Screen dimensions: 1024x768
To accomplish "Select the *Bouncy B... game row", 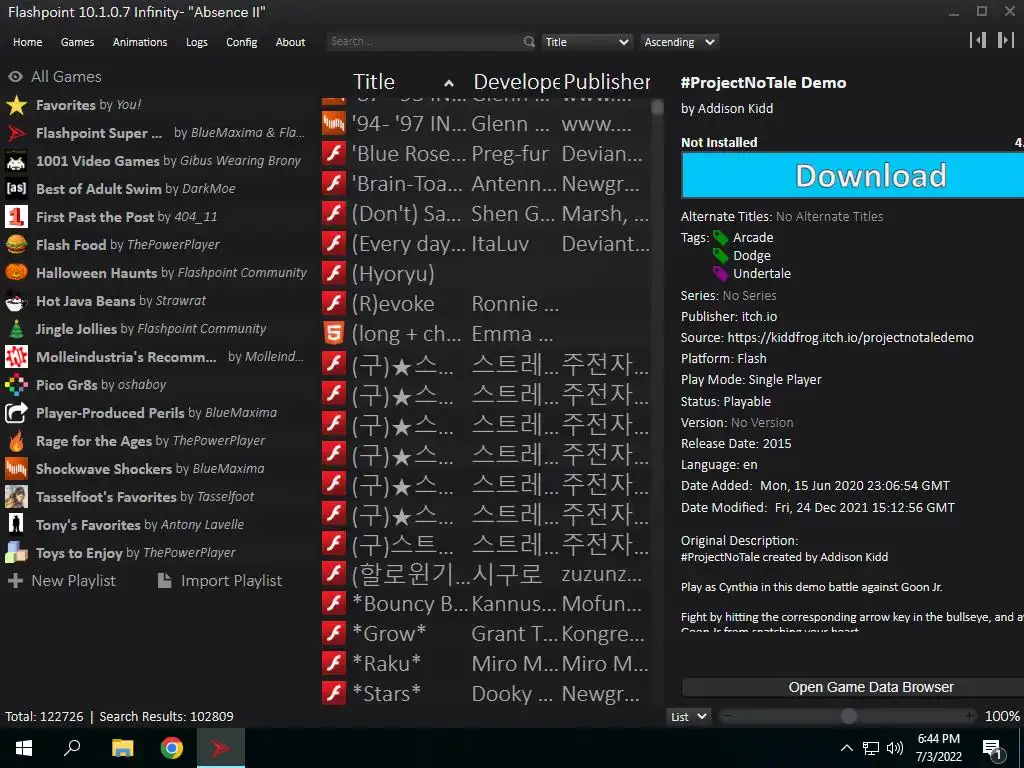I will coord(487,603).
